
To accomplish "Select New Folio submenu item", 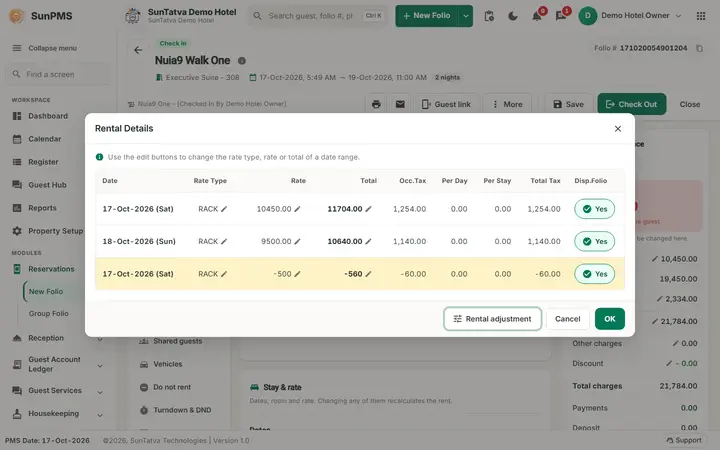I will tap(46, 292).
